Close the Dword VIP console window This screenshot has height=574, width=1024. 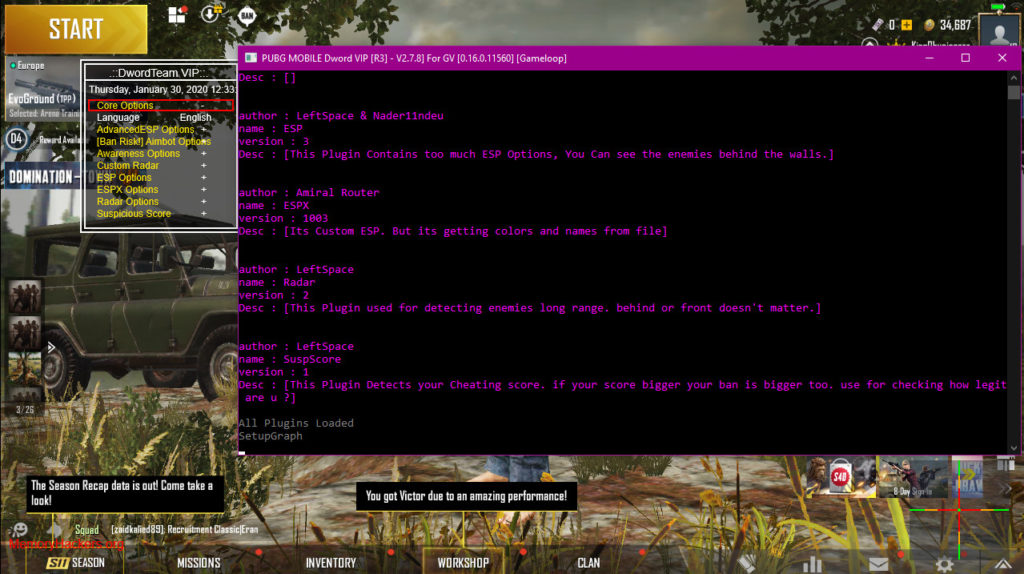(1002, 57)
